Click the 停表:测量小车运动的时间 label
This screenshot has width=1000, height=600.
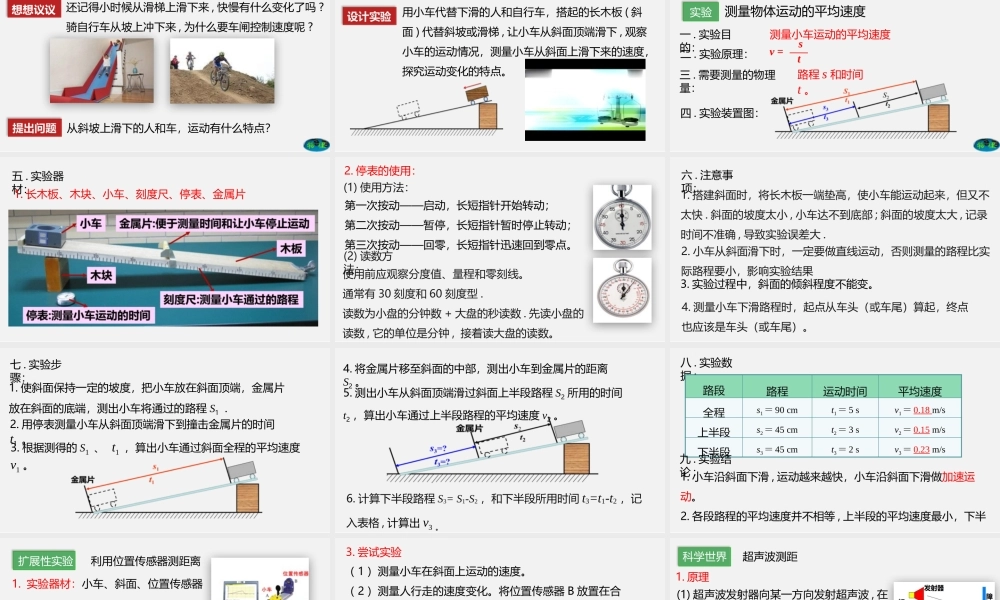(x=88, y=315)
